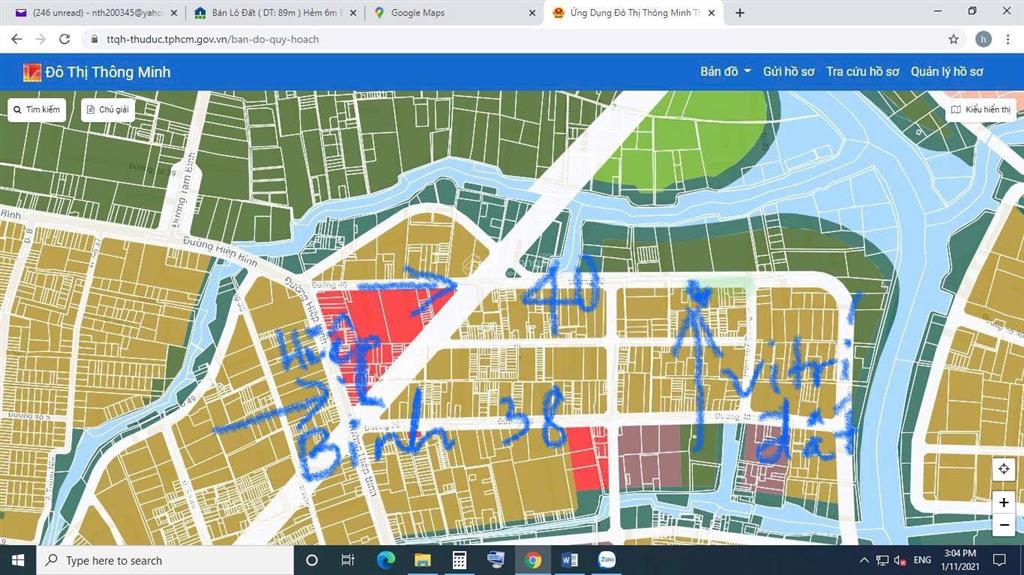
Task: Click the Đô Thị Thông Minh logo
Action: point(97,72)
